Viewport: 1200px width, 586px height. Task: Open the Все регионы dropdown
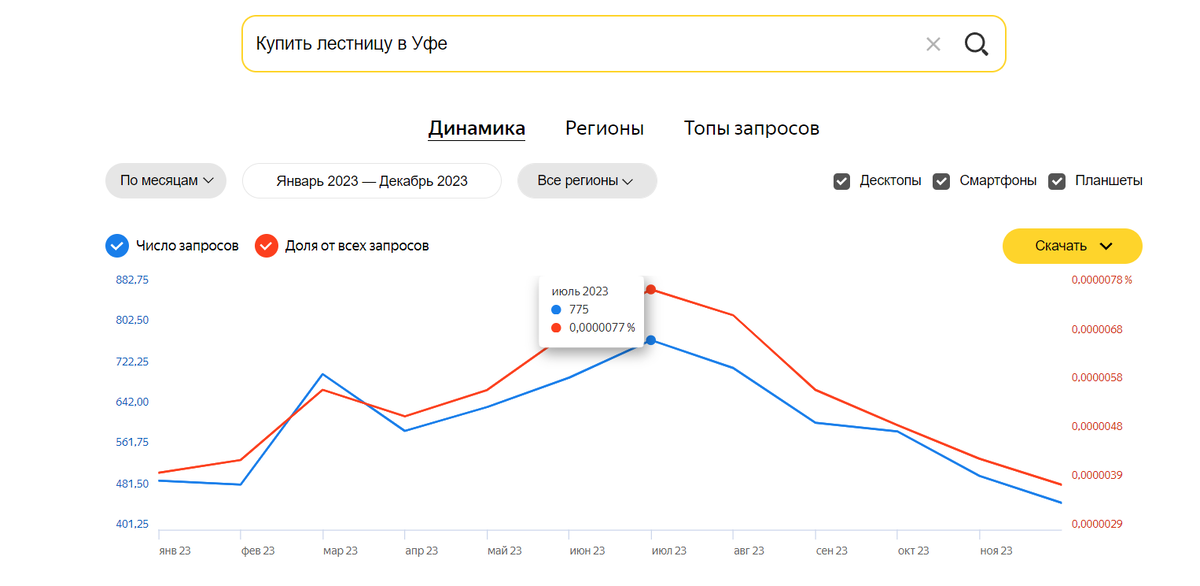pos(586,181)
